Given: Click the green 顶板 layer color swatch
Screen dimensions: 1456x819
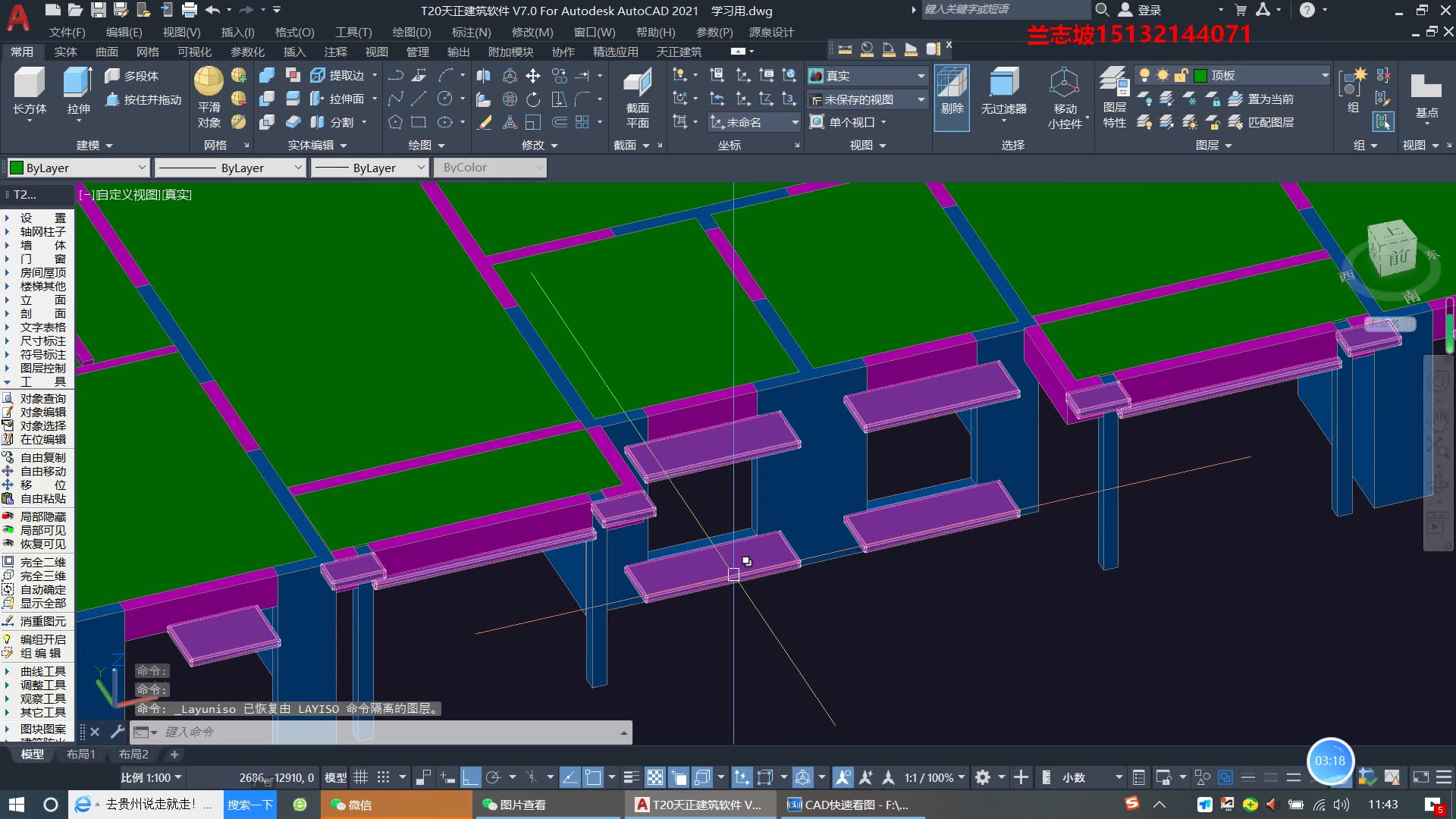Looking at the screenshot, I should [x=1200, y=75].
